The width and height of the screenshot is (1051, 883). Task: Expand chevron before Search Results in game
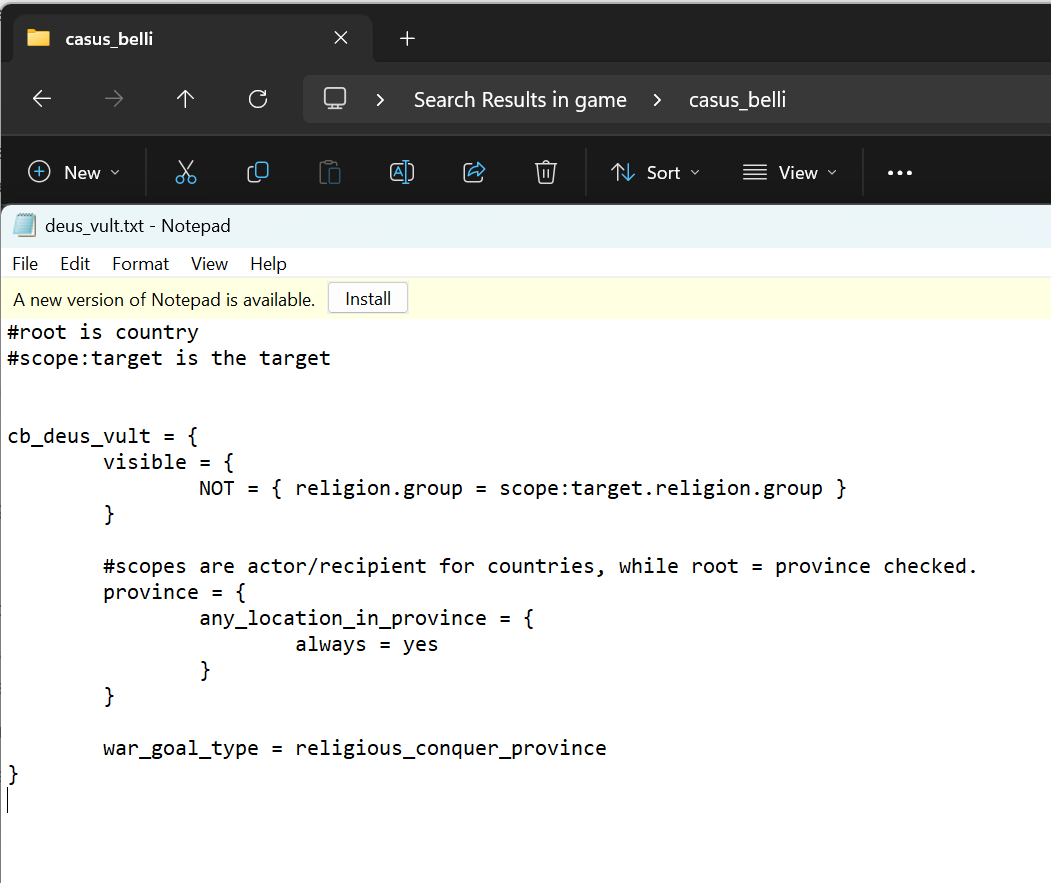(x=381, y=100)
